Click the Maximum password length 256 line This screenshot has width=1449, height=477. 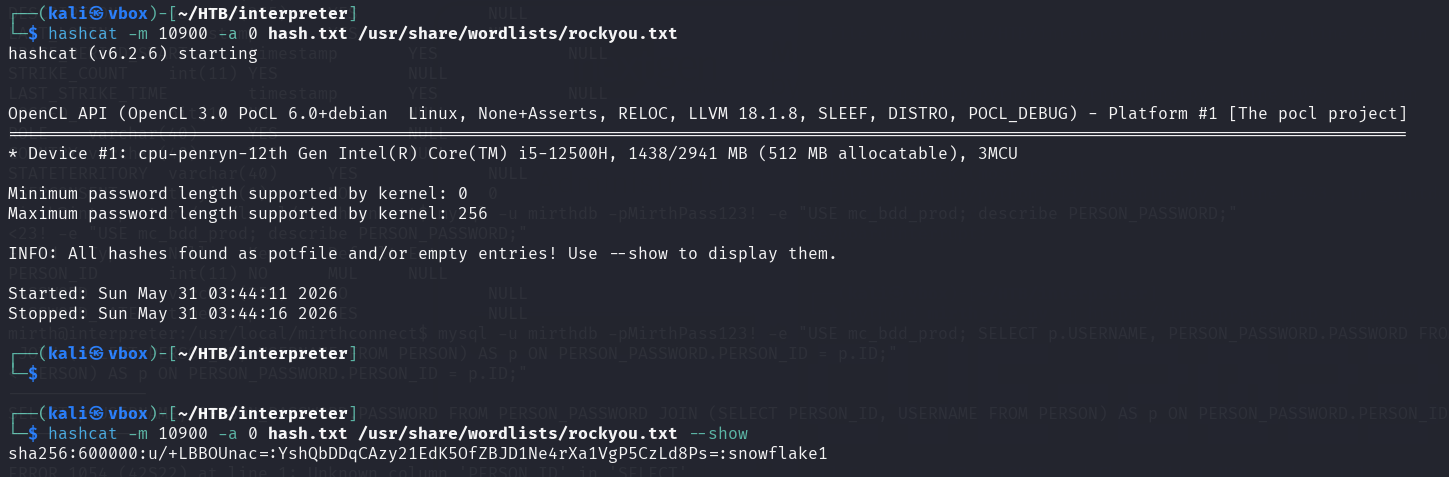pyautogui.click(x=248, y=214)
